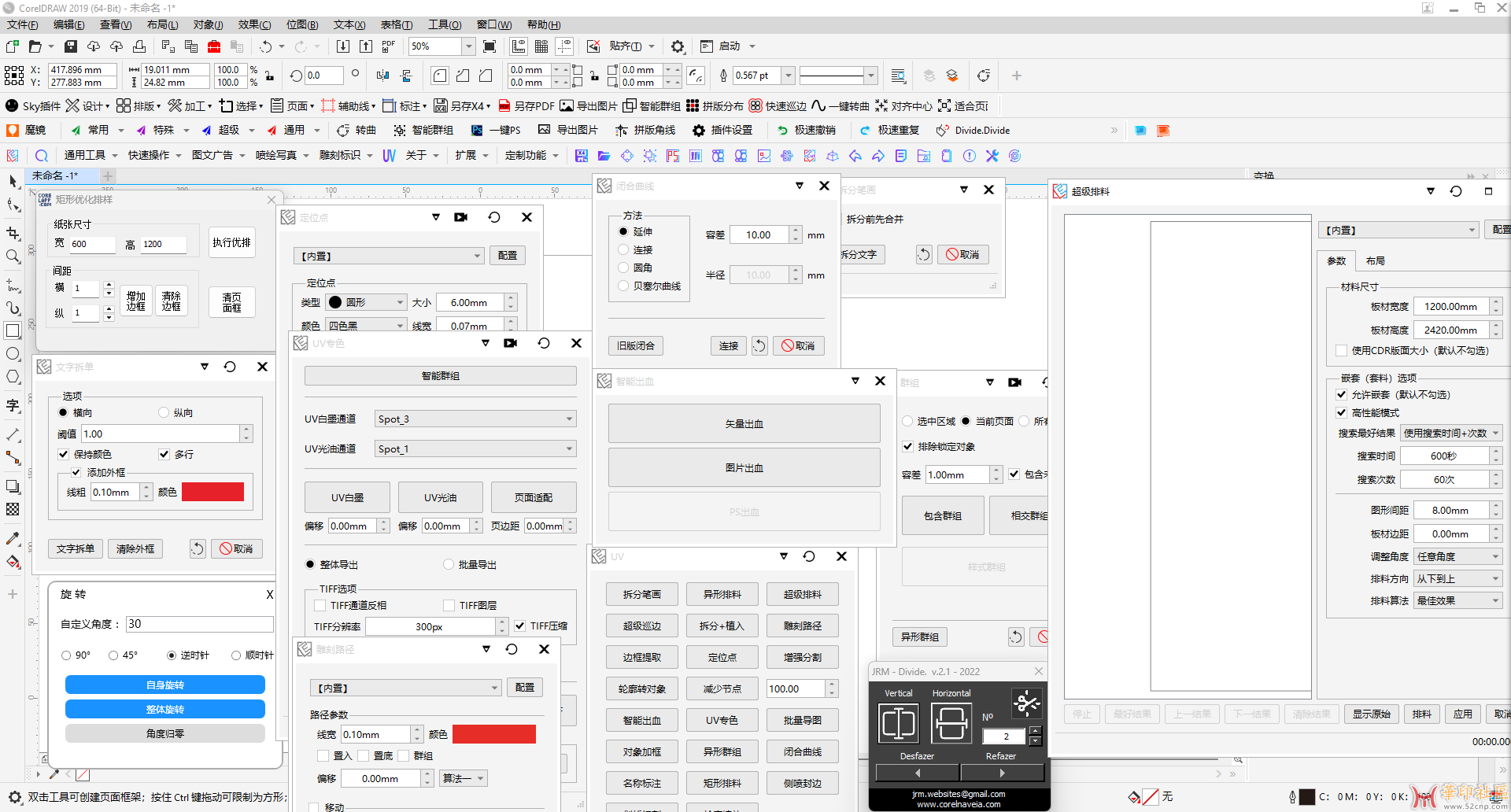Open the 效果(C) menu

(x=254, y=24)
